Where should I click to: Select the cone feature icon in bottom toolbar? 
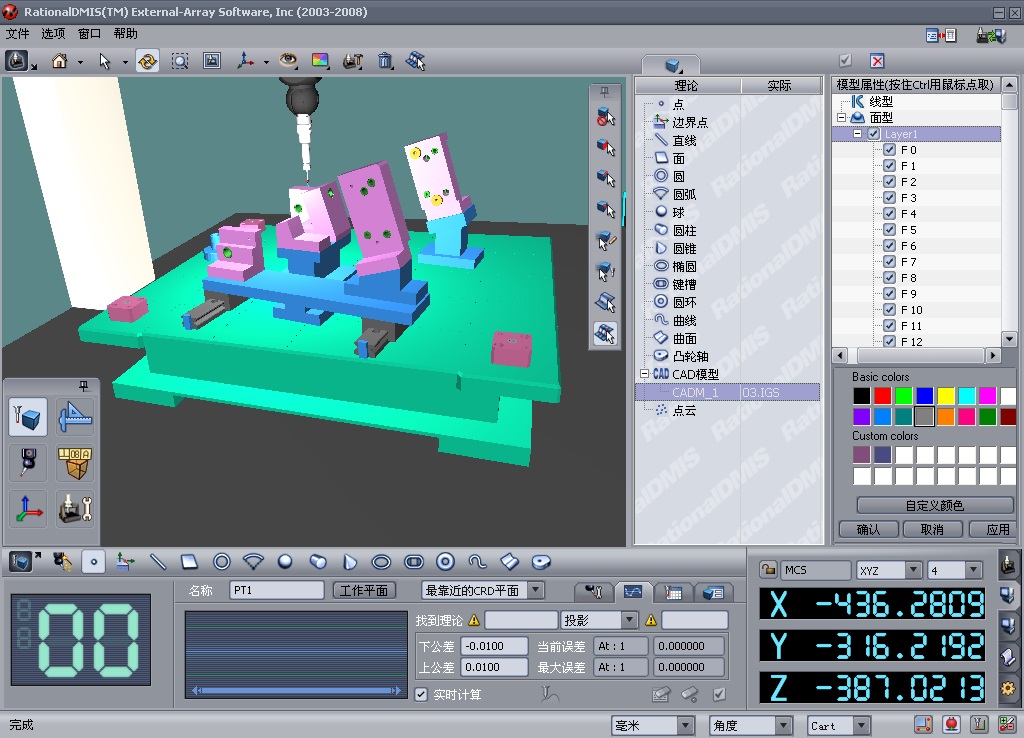[350, 562]
